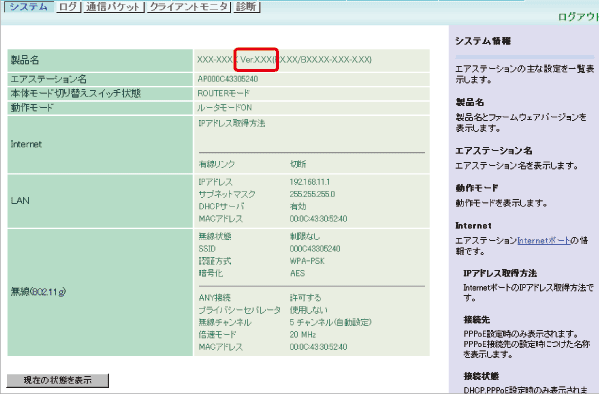Viewport: 599px width, 394px height.
Task: Open the Internetポート help link
Action: (x=544, y=240)
